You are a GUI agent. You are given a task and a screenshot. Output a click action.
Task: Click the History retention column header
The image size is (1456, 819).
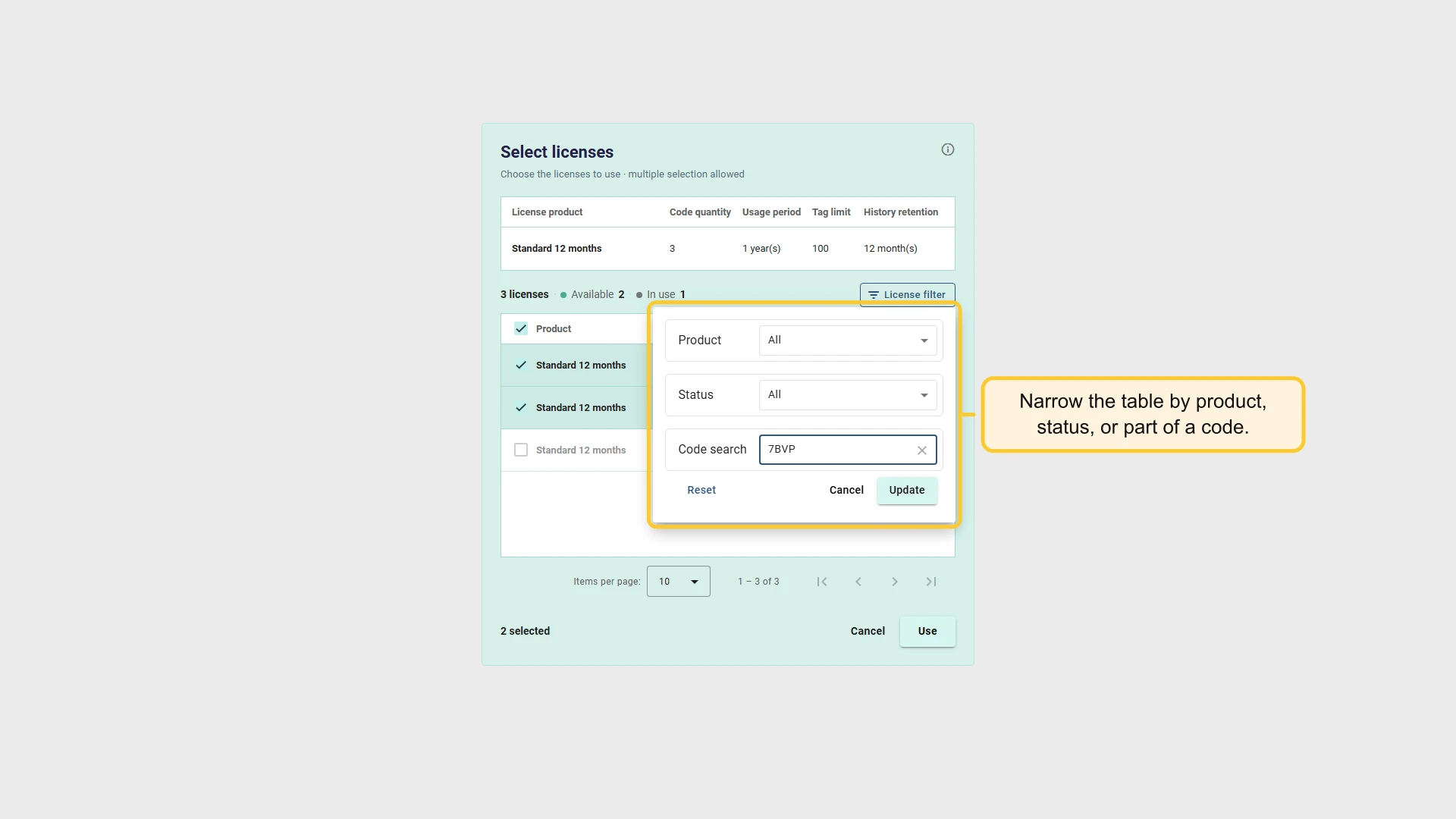(901, 212)
